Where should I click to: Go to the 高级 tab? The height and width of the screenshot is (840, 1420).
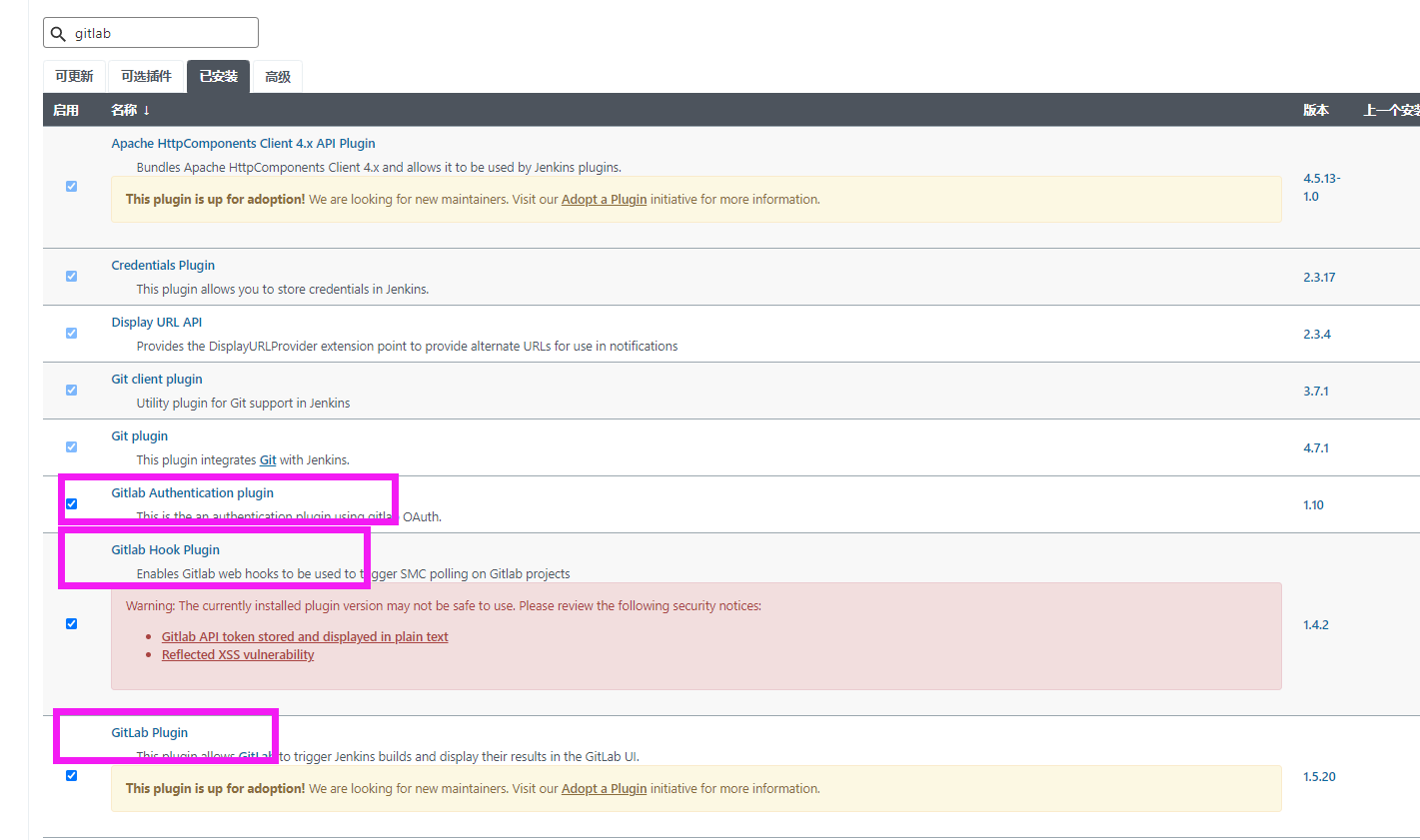click(278, 77)
